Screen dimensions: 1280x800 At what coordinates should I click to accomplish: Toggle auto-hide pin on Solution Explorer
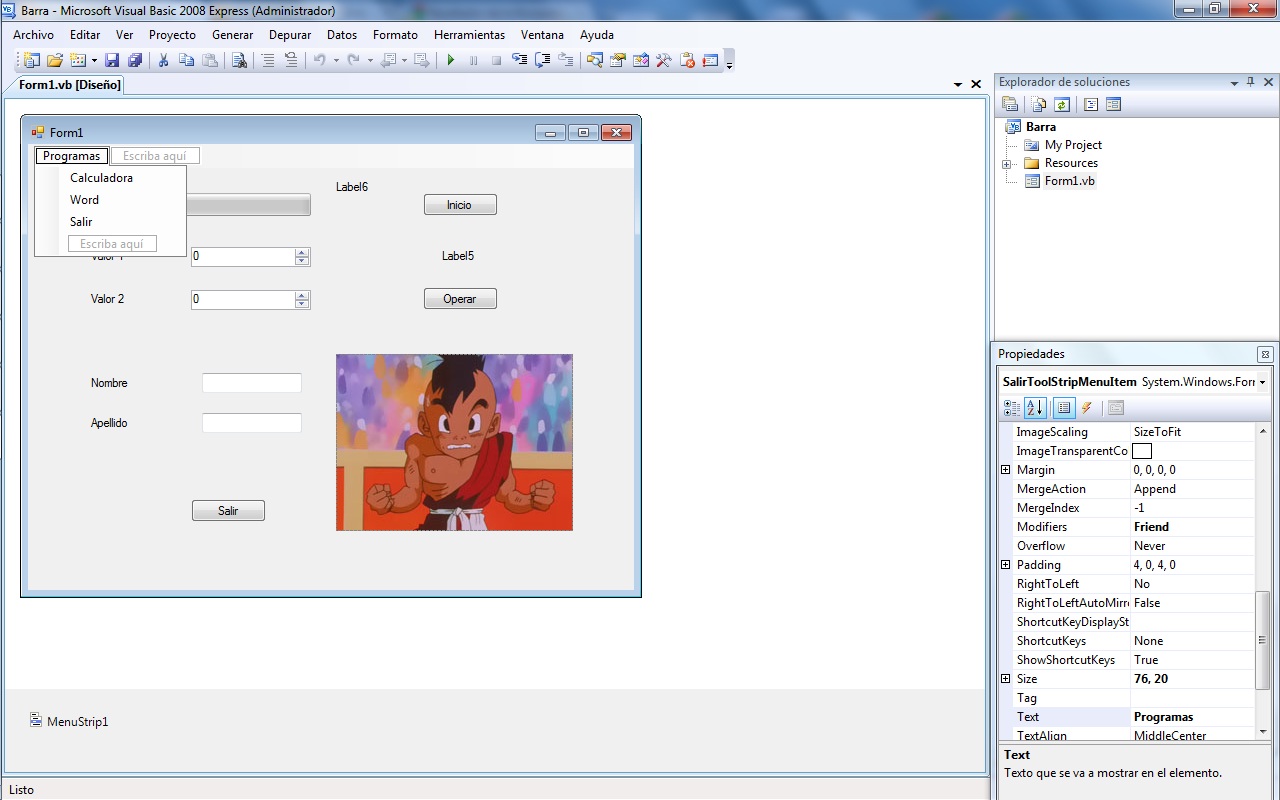tap(1250, 82)
